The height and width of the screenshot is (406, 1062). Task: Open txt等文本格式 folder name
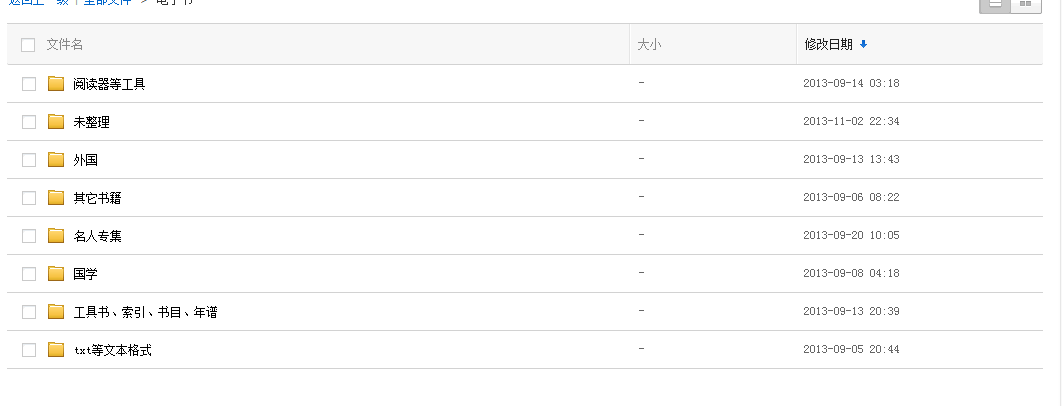pos(112,351)
